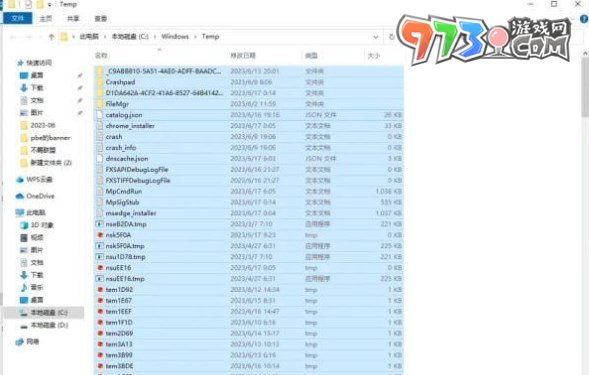
Task: Open the address bar history dropdown
Action: coord(376,37)
